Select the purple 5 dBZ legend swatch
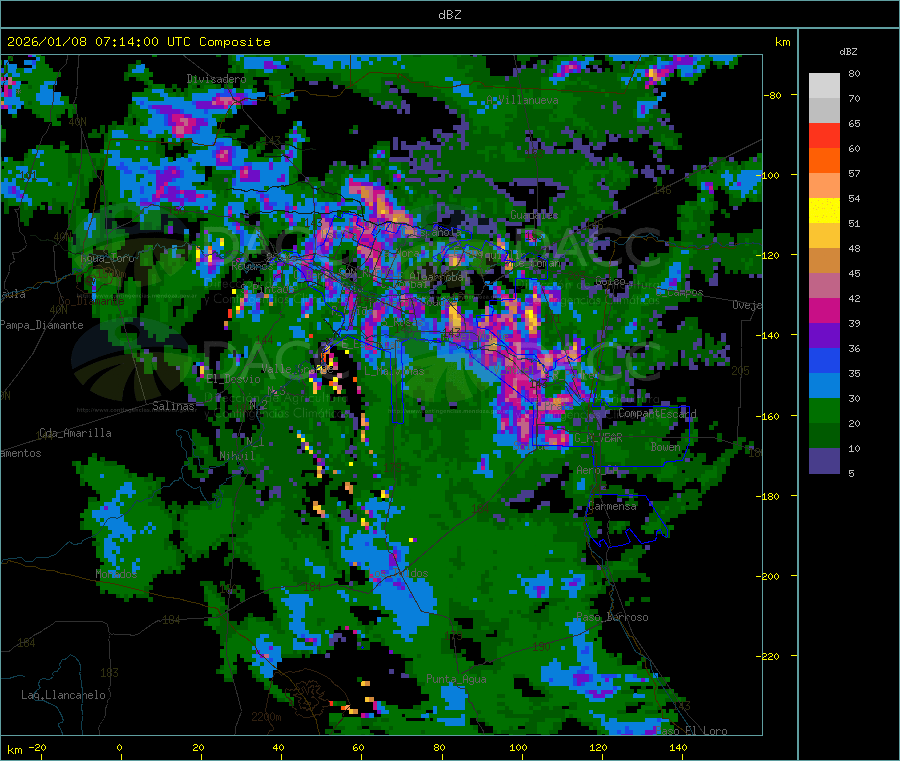The height and width of the screenshot is (761, 900). coord(824,460)
